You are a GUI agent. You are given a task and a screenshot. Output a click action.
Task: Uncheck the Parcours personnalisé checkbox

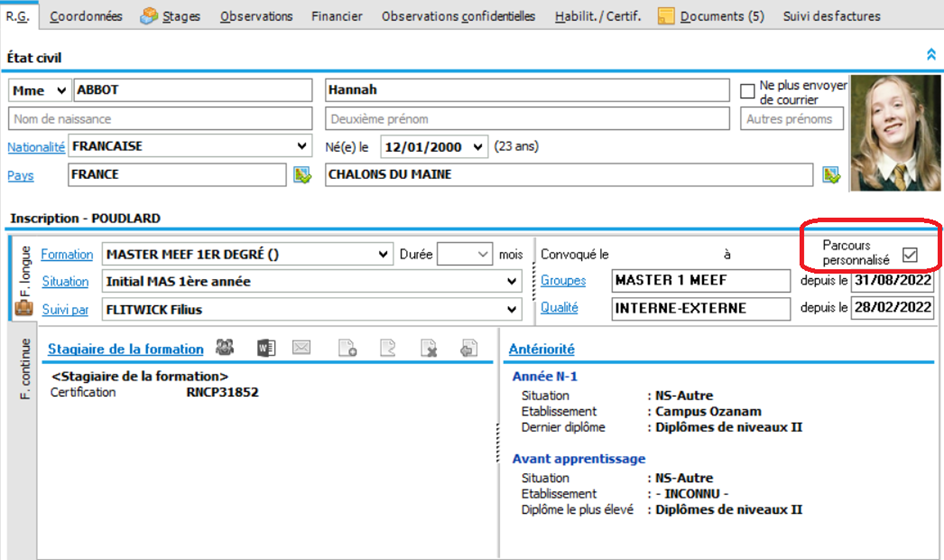pyautogui.click(x=910, y=254)
